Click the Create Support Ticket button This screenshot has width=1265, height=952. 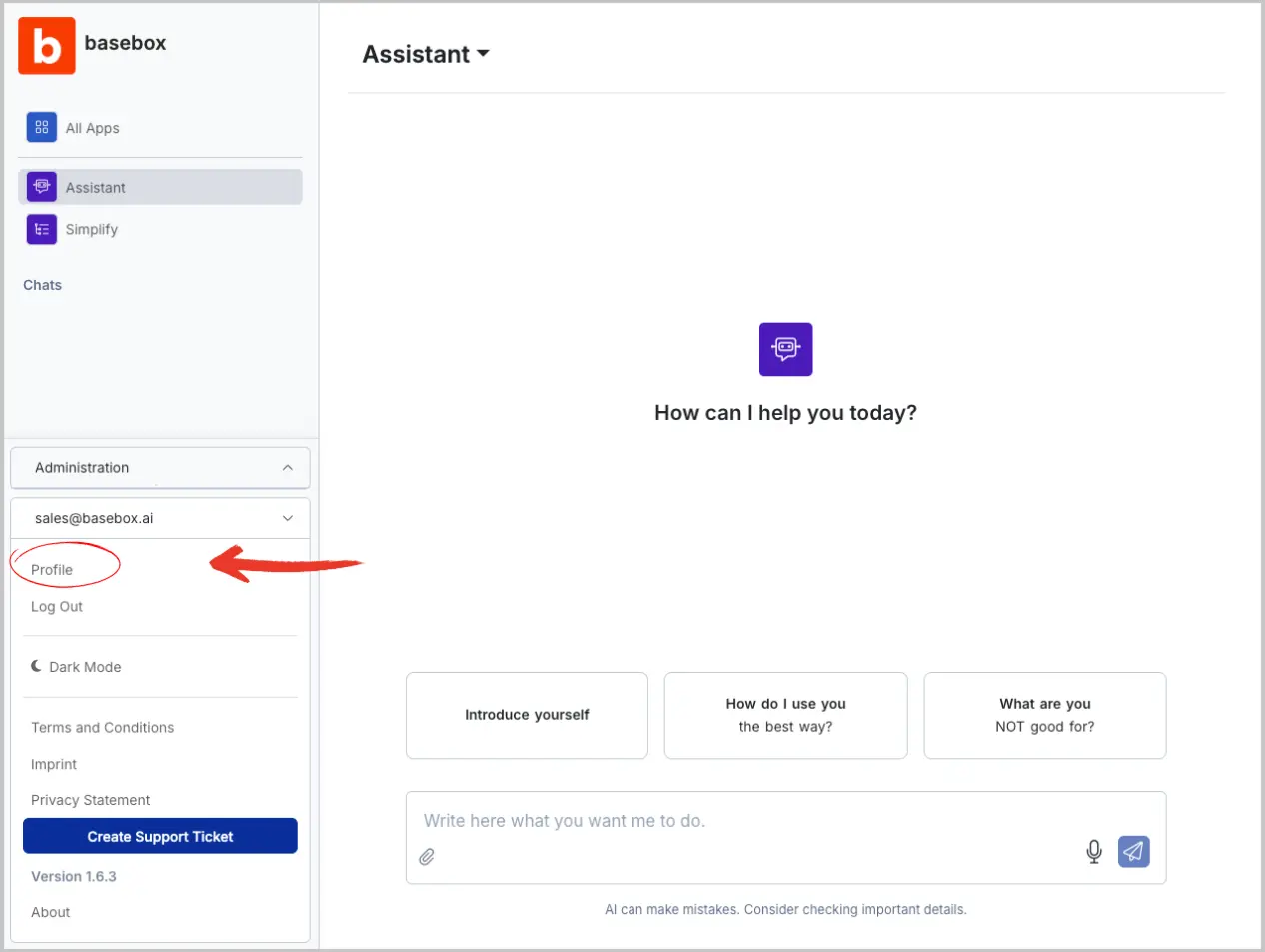[160, 837]
